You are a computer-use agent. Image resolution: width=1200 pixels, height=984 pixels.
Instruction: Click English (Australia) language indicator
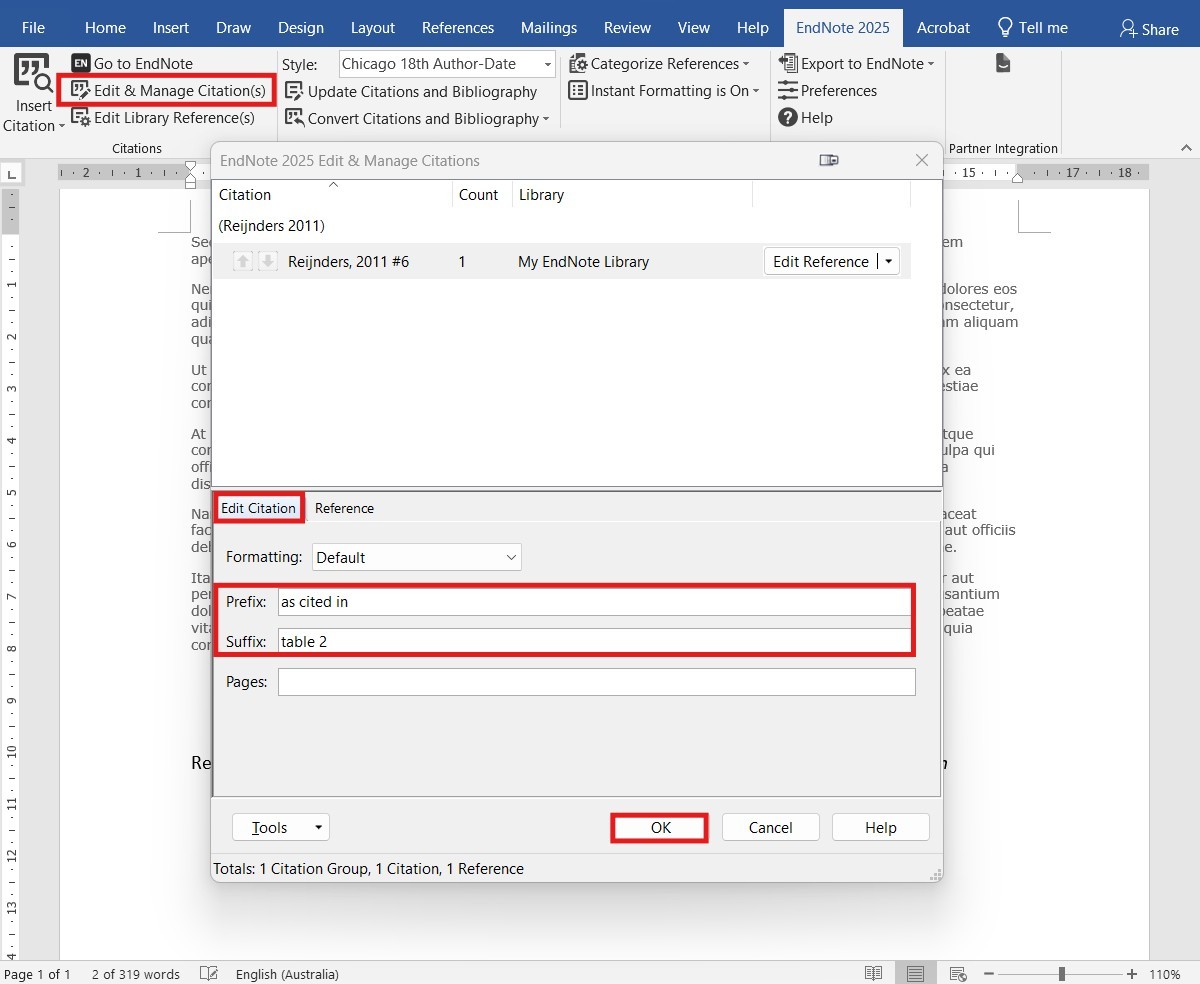(x=287, y=974)
